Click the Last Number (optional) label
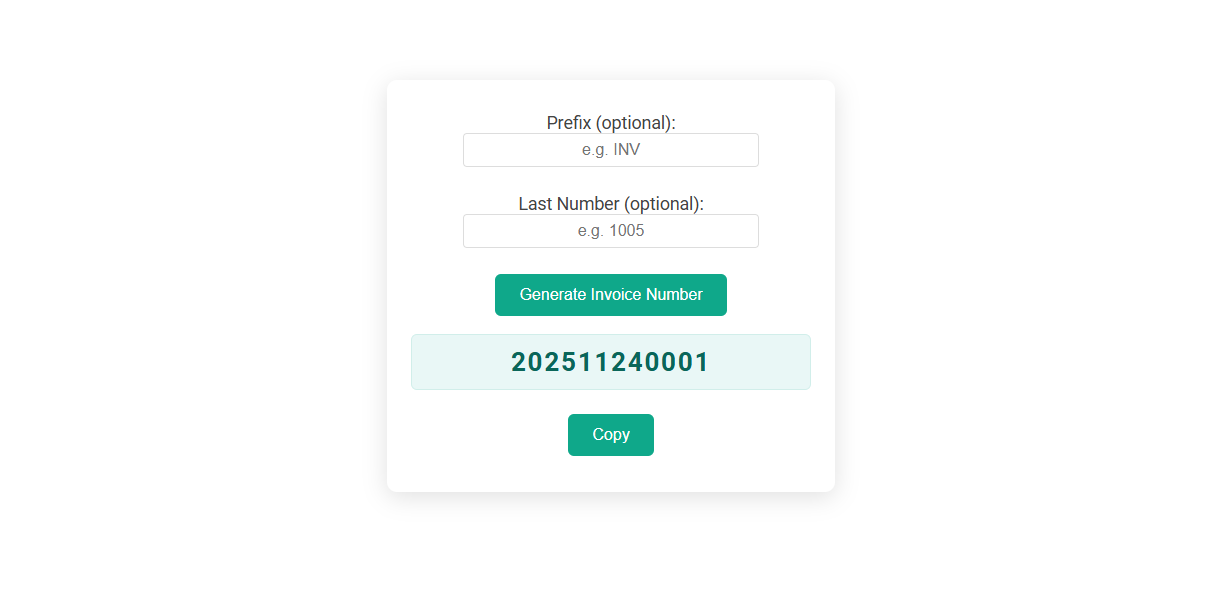 click(x=610, y=203)
